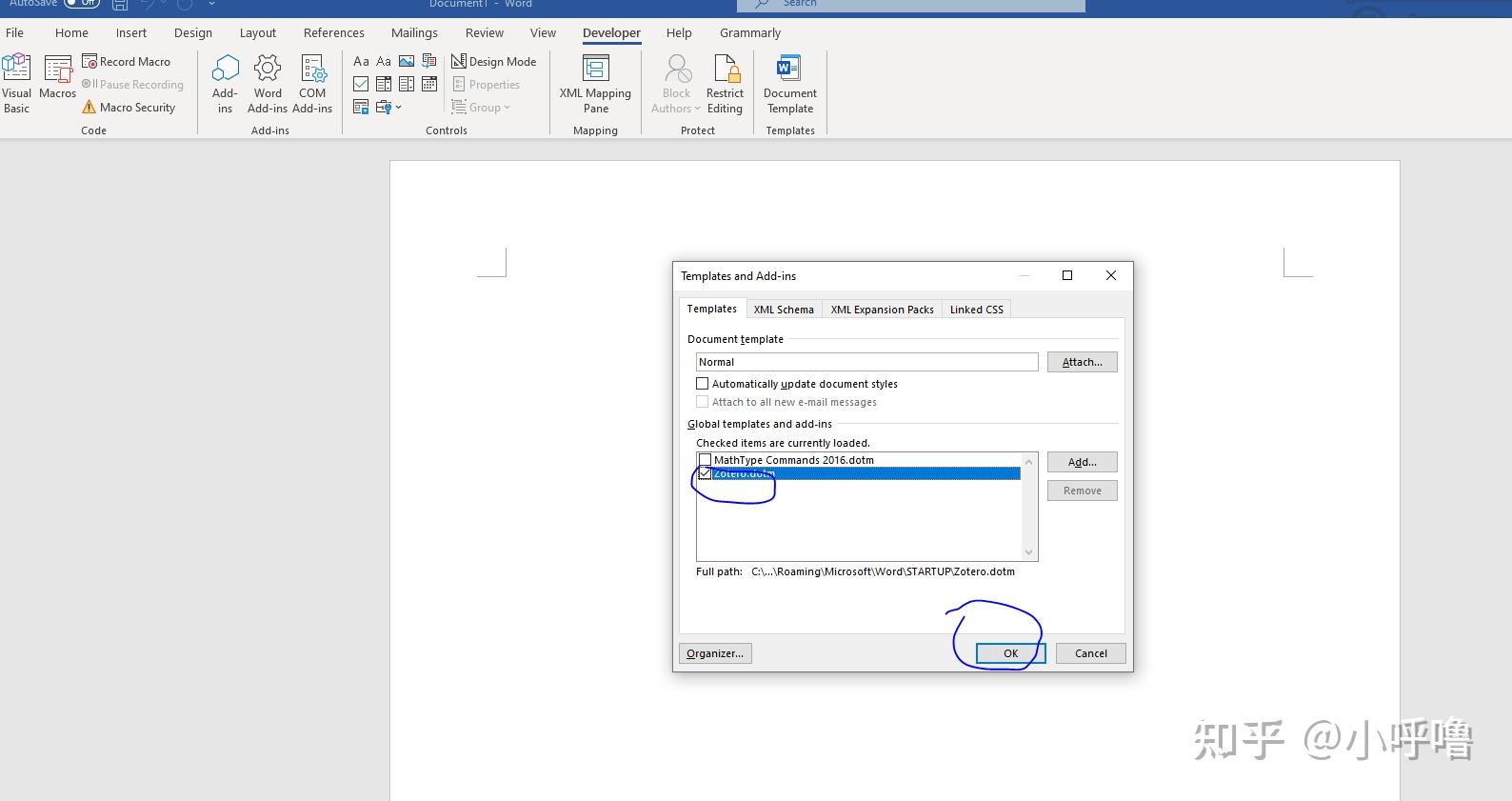Screen dimensions: 1512x801
Task: Switch to the Mailings ribbon tab
Action: (414, 32)
